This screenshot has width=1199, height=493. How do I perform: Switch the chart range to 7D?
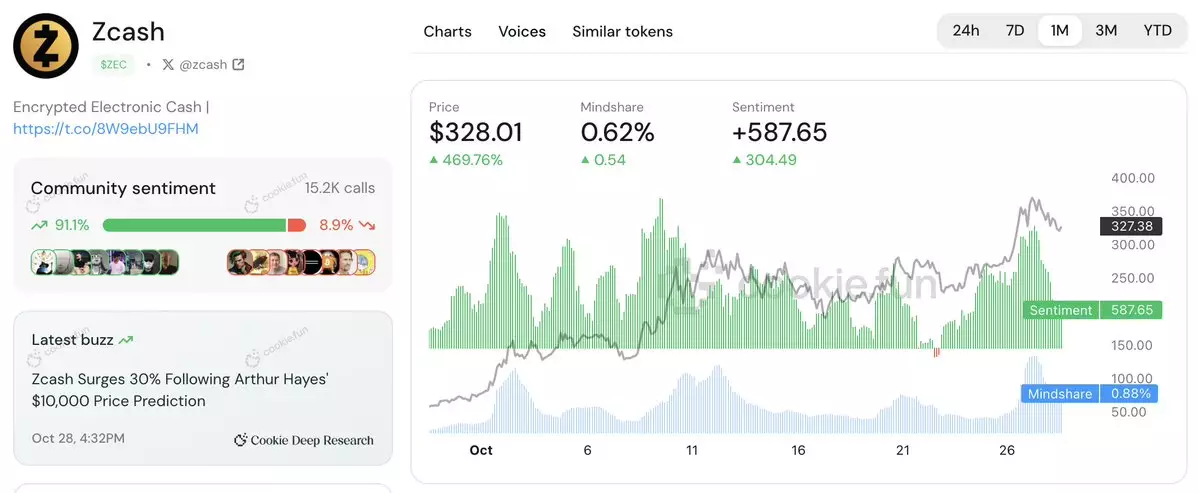point(1015,30)
